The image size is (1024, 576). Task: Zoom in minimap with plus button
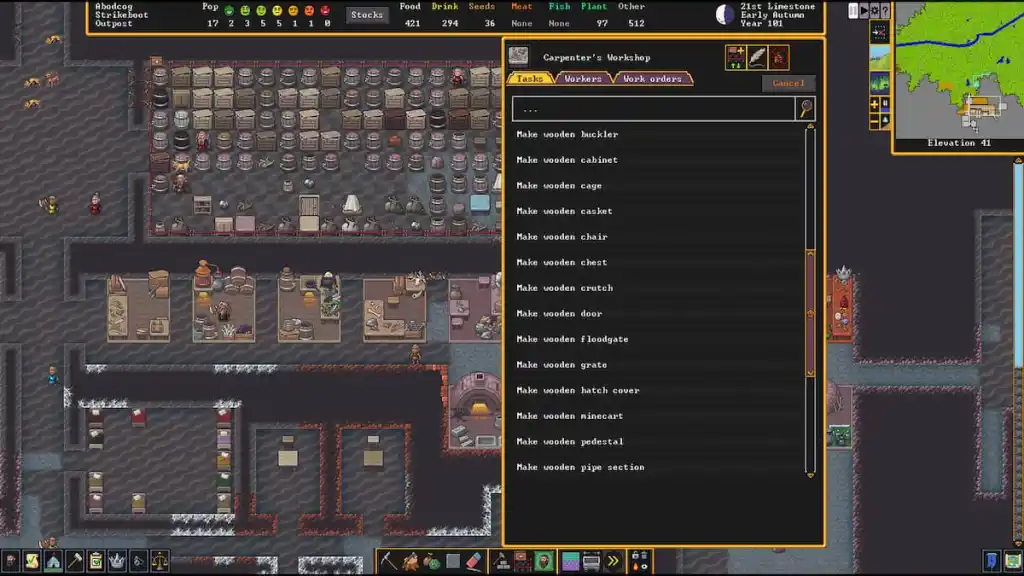(874, 104)
